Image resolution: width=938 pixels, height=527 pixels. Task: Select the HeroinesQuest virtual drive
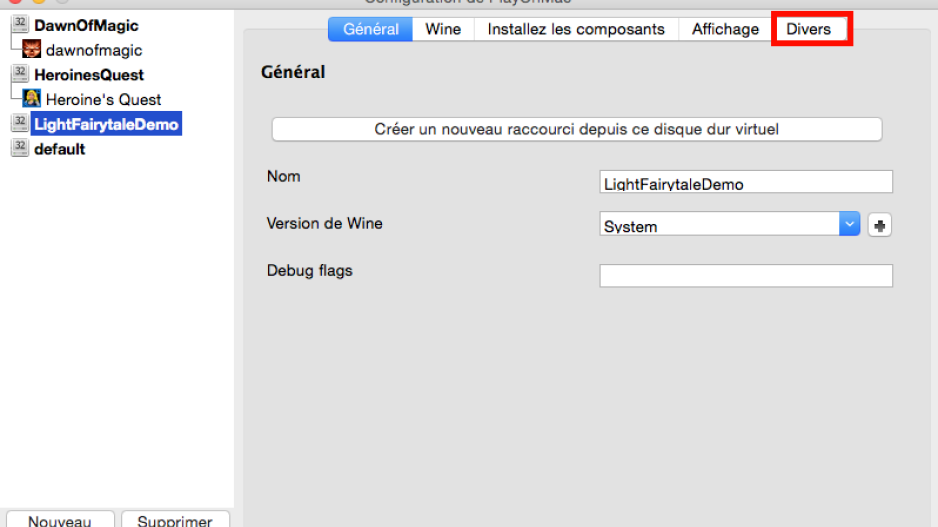(89, 75)
